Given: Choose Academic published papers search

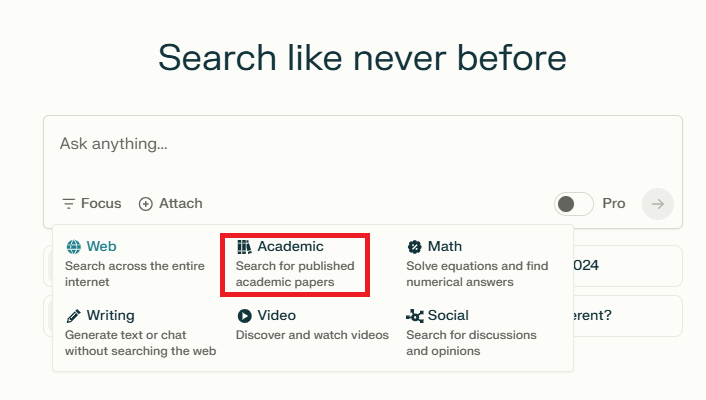Looking at the screenshot, I should [x=295, y=265].
